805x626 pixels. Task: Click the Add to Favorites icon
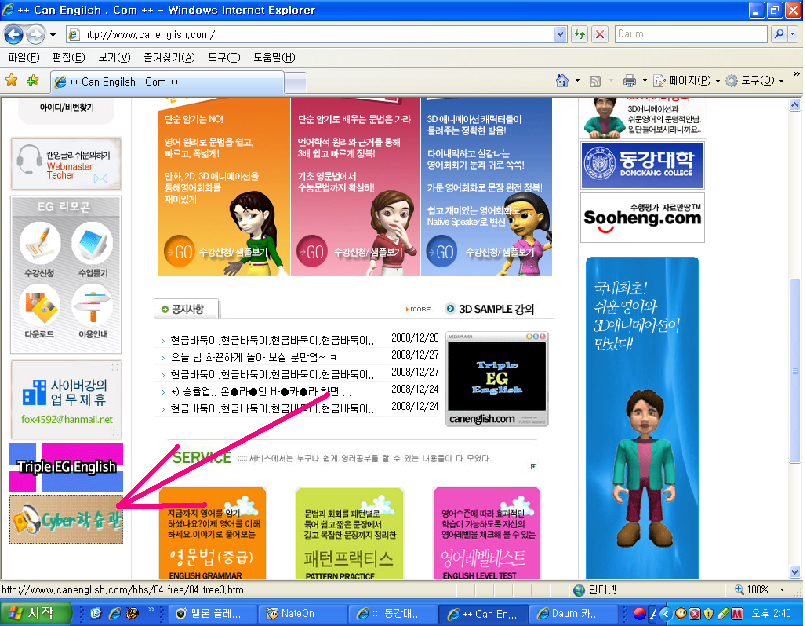pyautogui.click(x=33, y=80)
